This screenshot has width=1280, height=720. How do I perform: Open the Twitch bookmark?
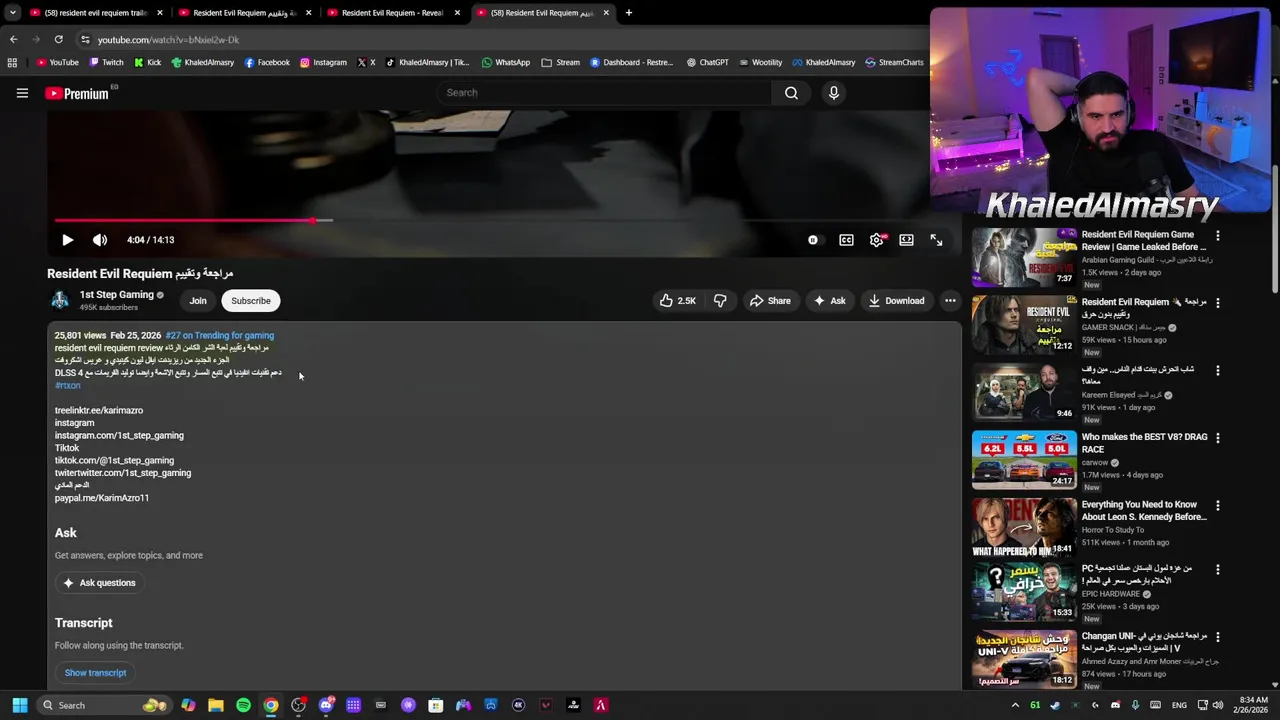106,62
